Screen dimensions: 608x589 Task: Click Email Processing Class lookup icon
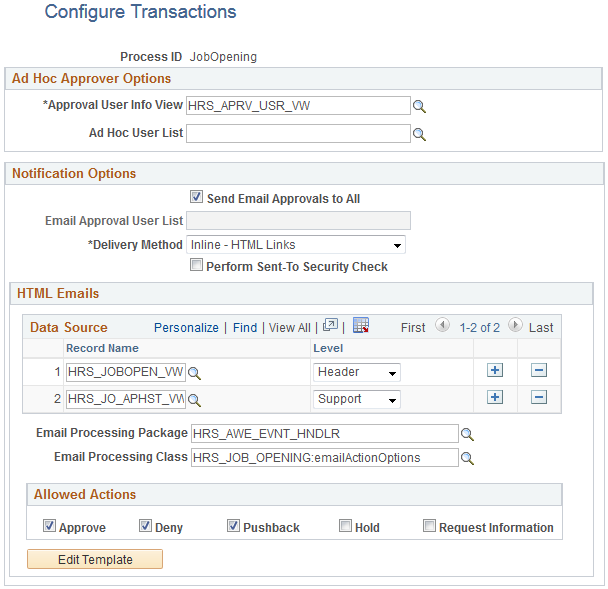point(466,458)
